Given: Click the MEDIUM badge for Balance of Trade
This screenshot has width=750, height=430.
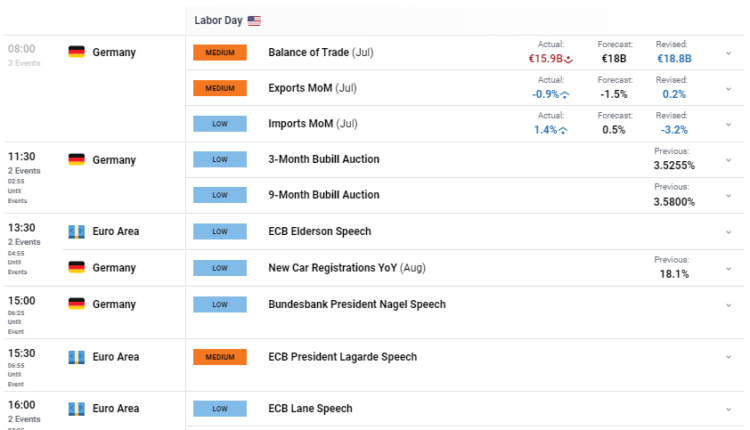Looking at the screenshot, I should [x=220, y=52].
